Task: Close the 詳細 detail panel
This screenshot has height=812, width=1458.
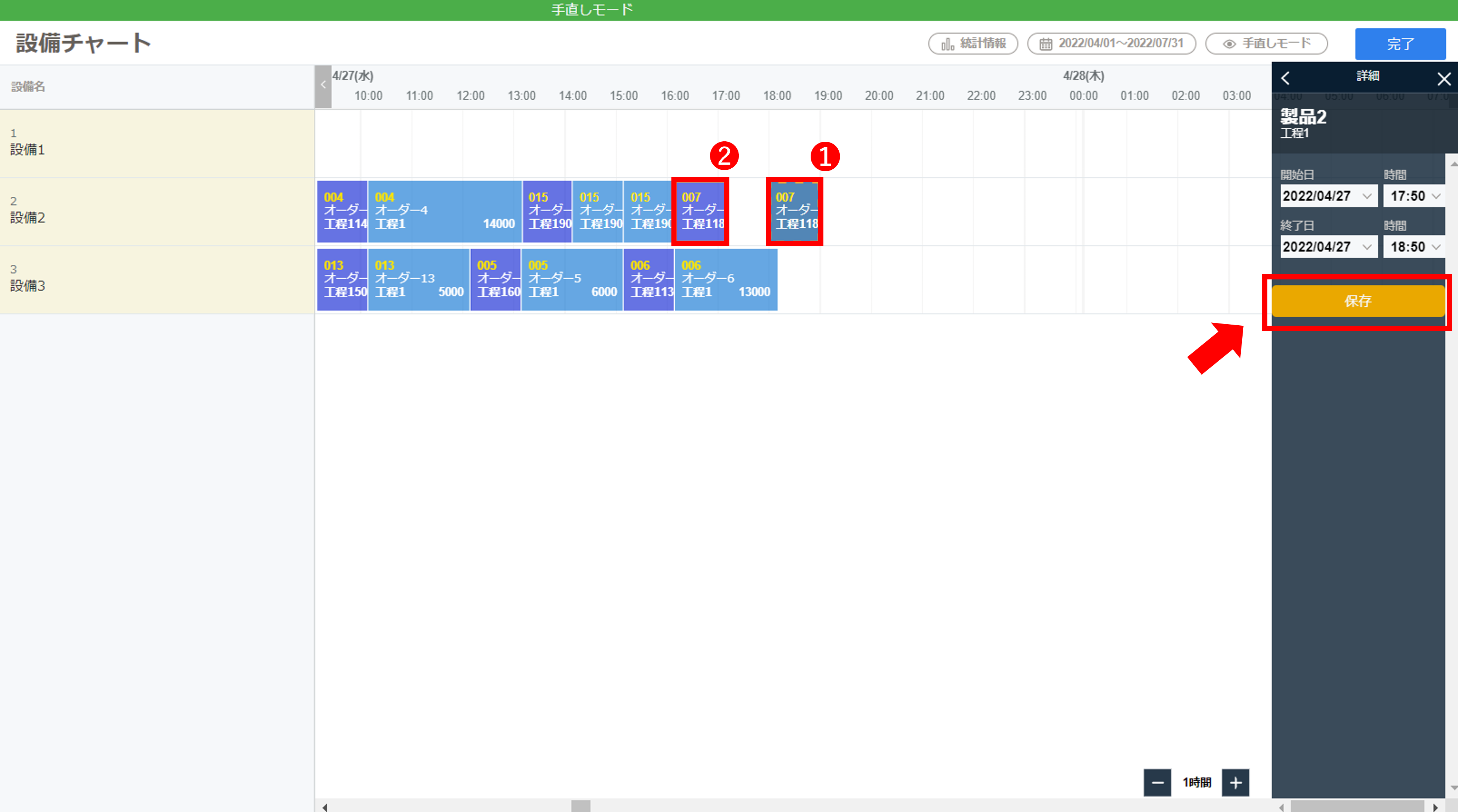Action: click(x=1444, y=79)
